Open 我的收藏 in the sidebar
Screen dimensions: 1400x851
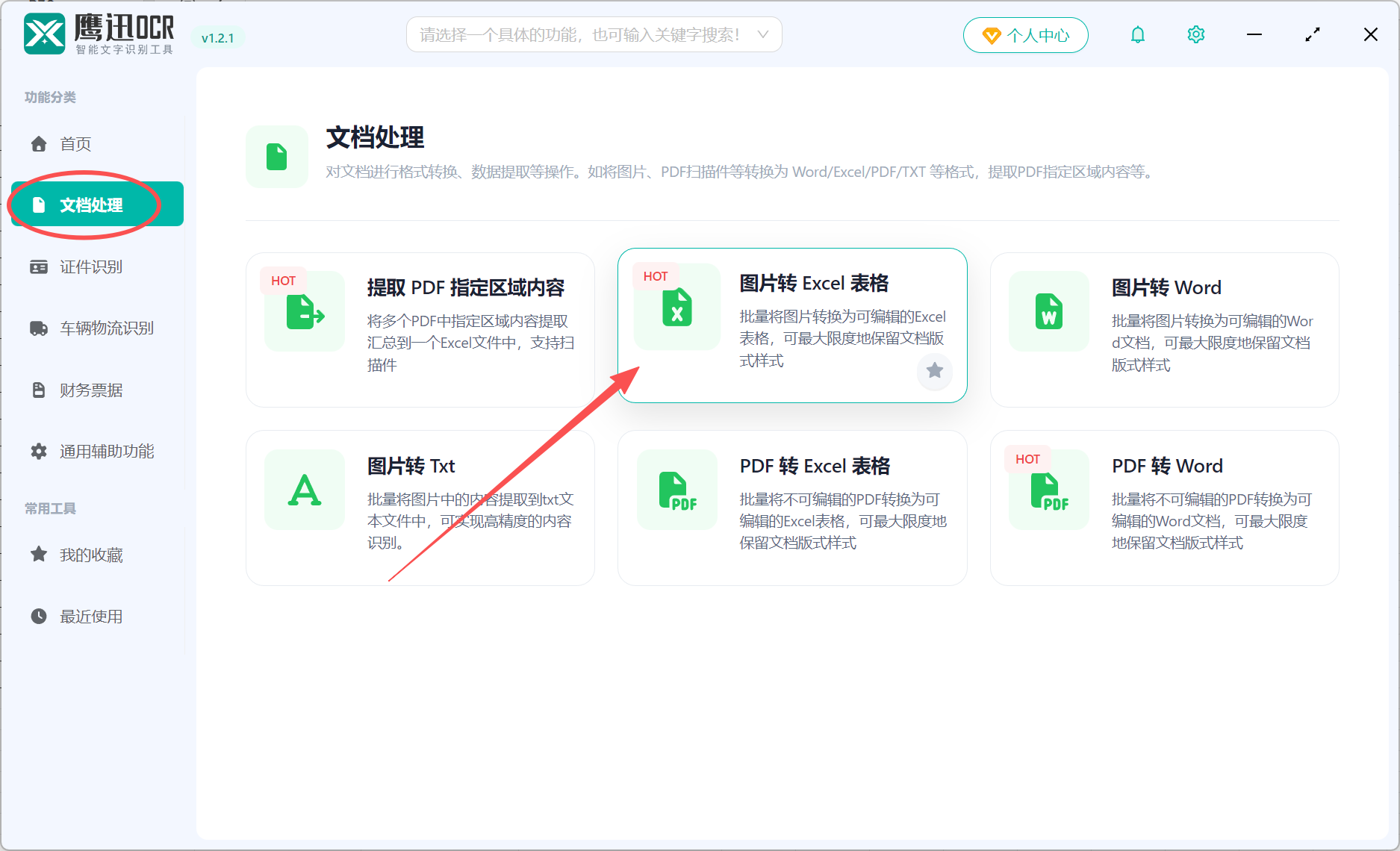coord(97,555)
